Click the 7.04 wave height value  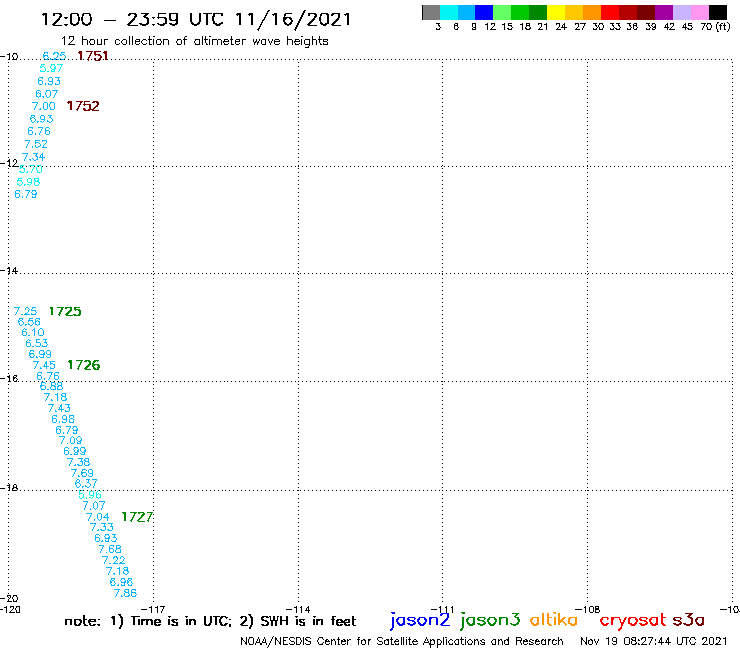(x=98, y=517)
